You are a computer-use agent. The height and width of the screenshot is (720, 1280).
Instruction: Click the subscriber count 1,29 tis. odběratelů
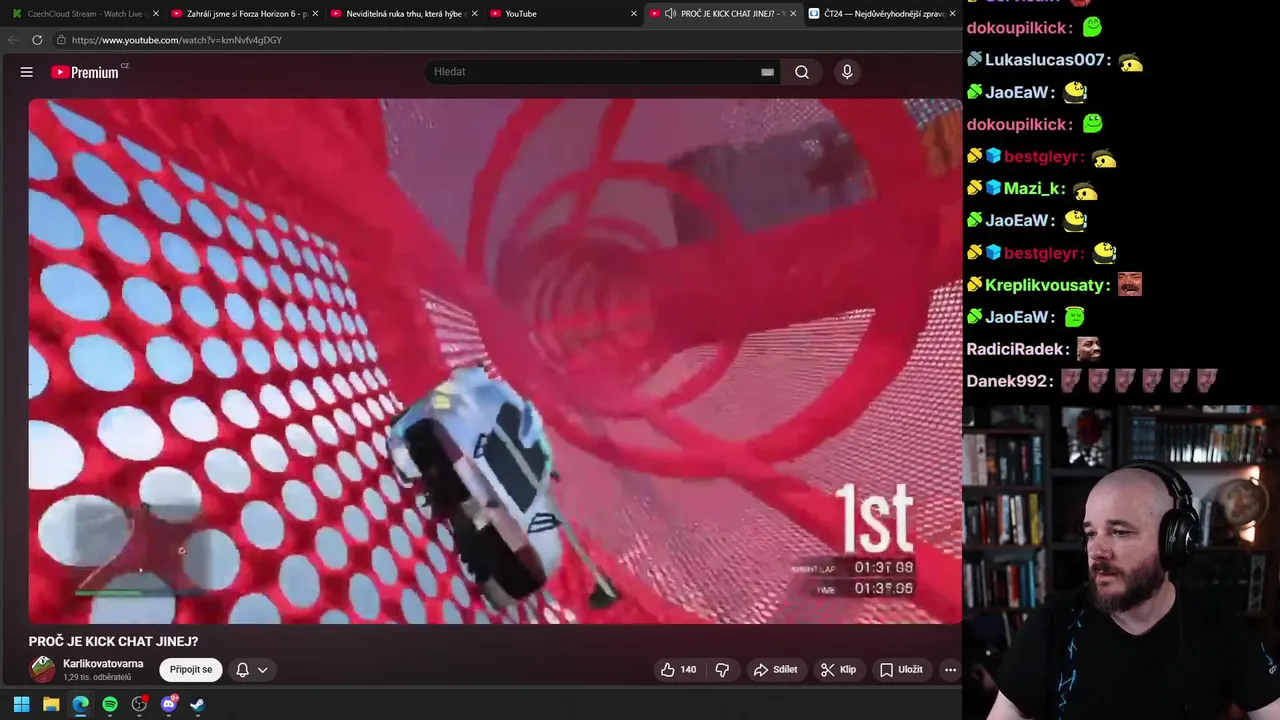[x=97, y=678]
